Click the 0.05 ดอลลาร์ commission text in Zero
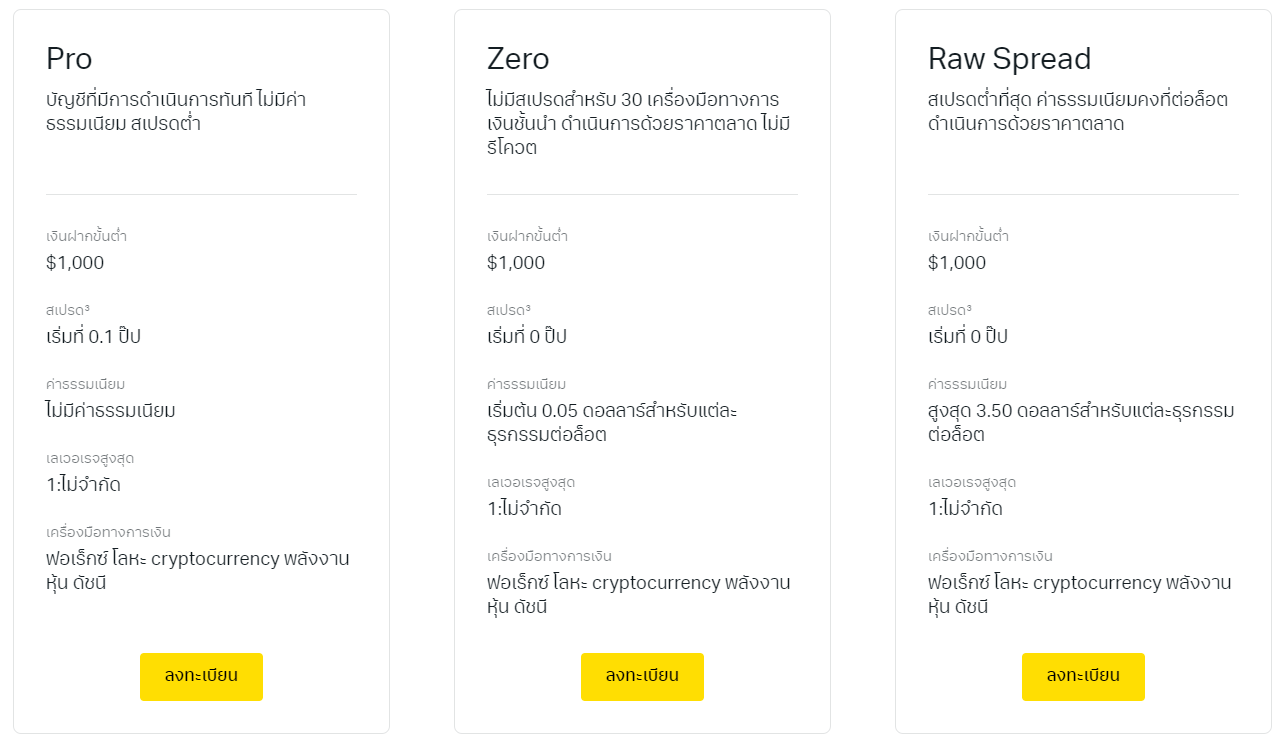This screenshot has width=1277, height=742. point(612,422)
